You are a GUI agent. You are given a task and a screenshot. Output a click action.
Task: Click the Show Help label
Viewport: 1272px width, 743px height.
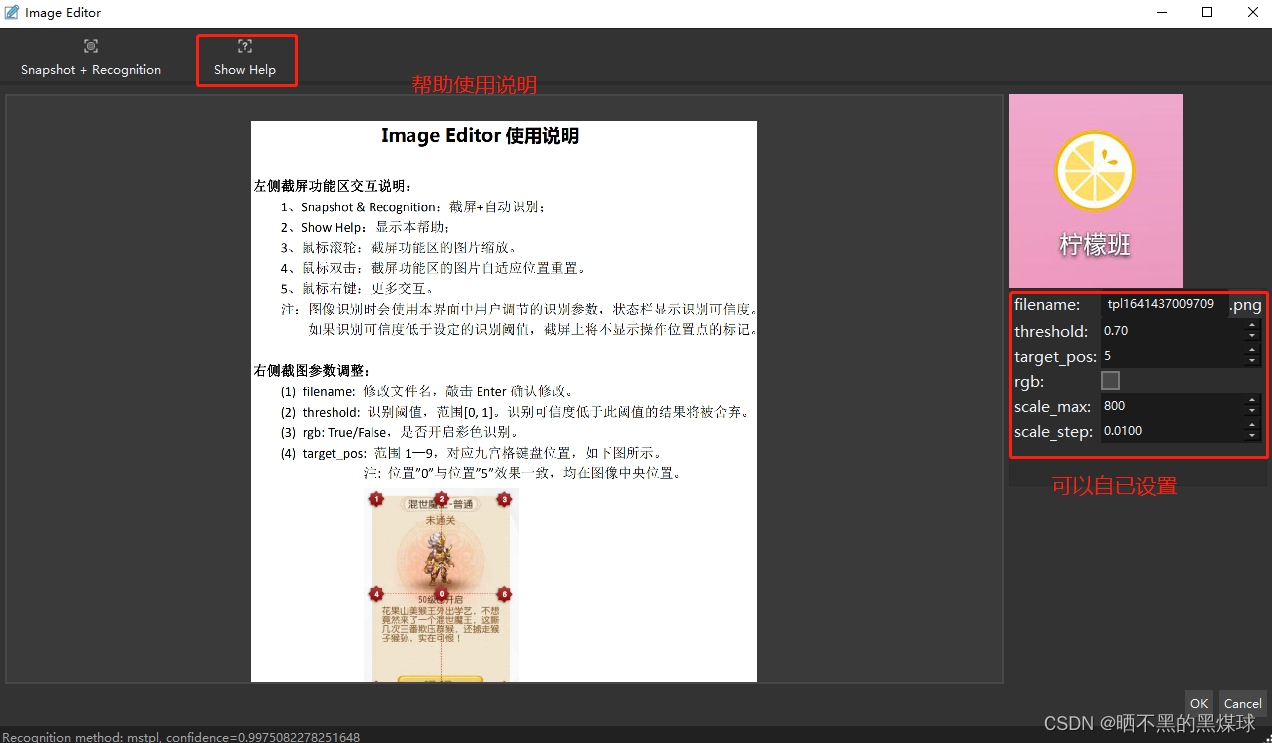(245, 70)
